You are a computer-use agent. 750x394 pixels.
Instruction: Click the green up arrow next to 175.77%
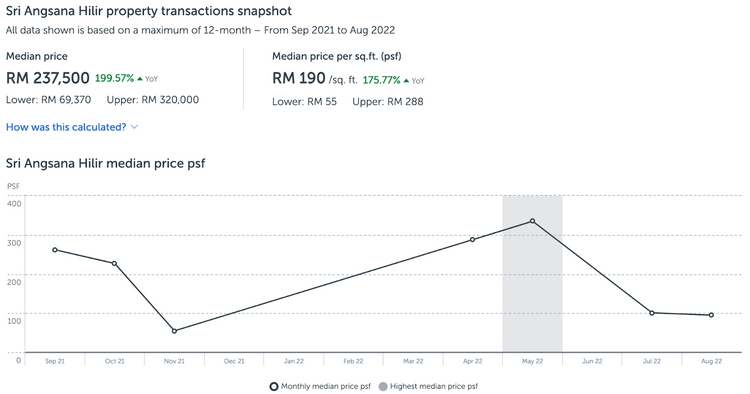coord(406,80)
